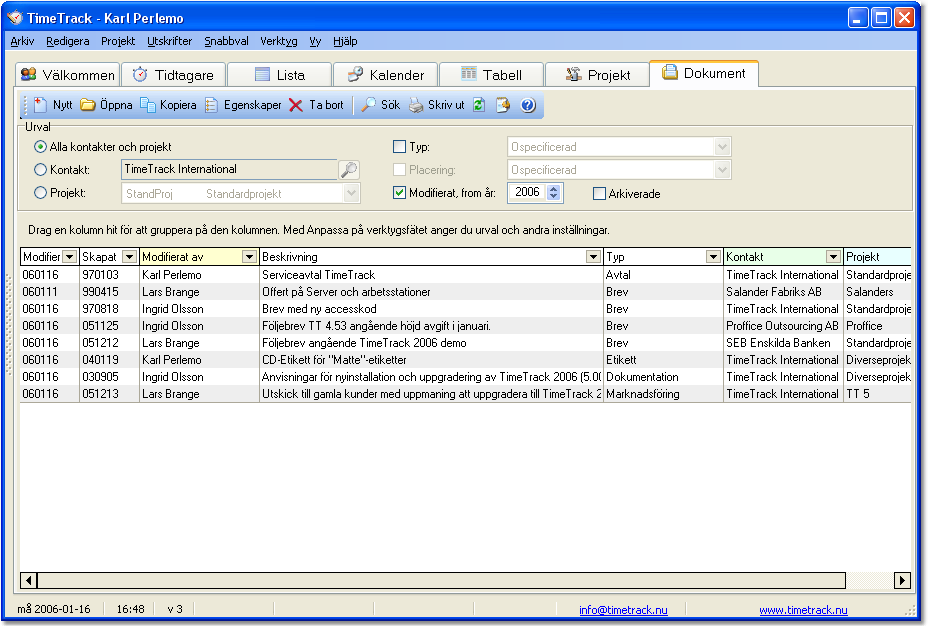Image resolution: width=928 pixels, height=628 pixels.
Task: Click the Marknadsföring type cell
Action: pos(663,394)
